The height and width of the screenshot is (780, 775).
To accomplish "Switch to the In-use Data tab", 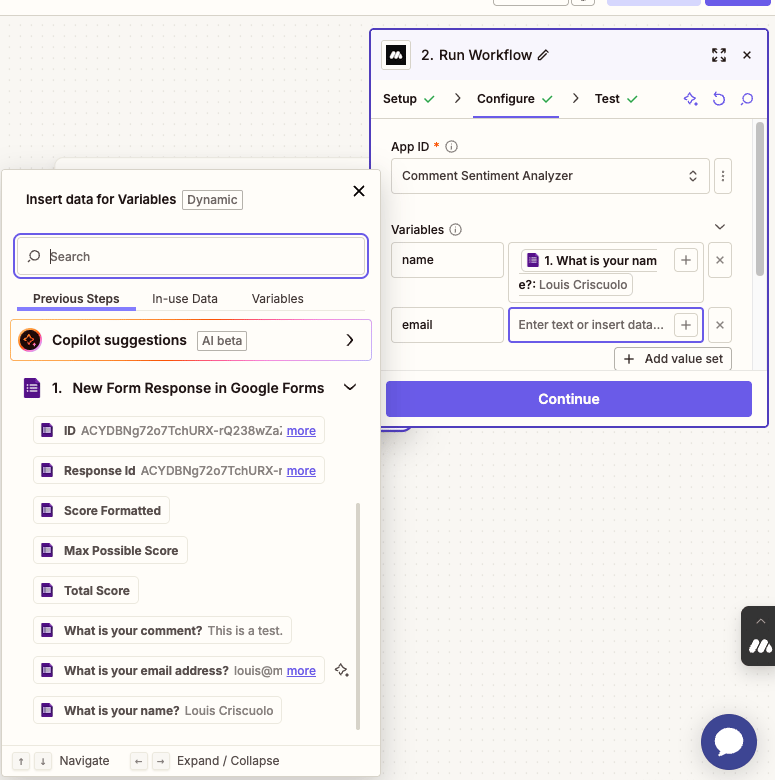I will pyautogui.click(x=185, y=299).
